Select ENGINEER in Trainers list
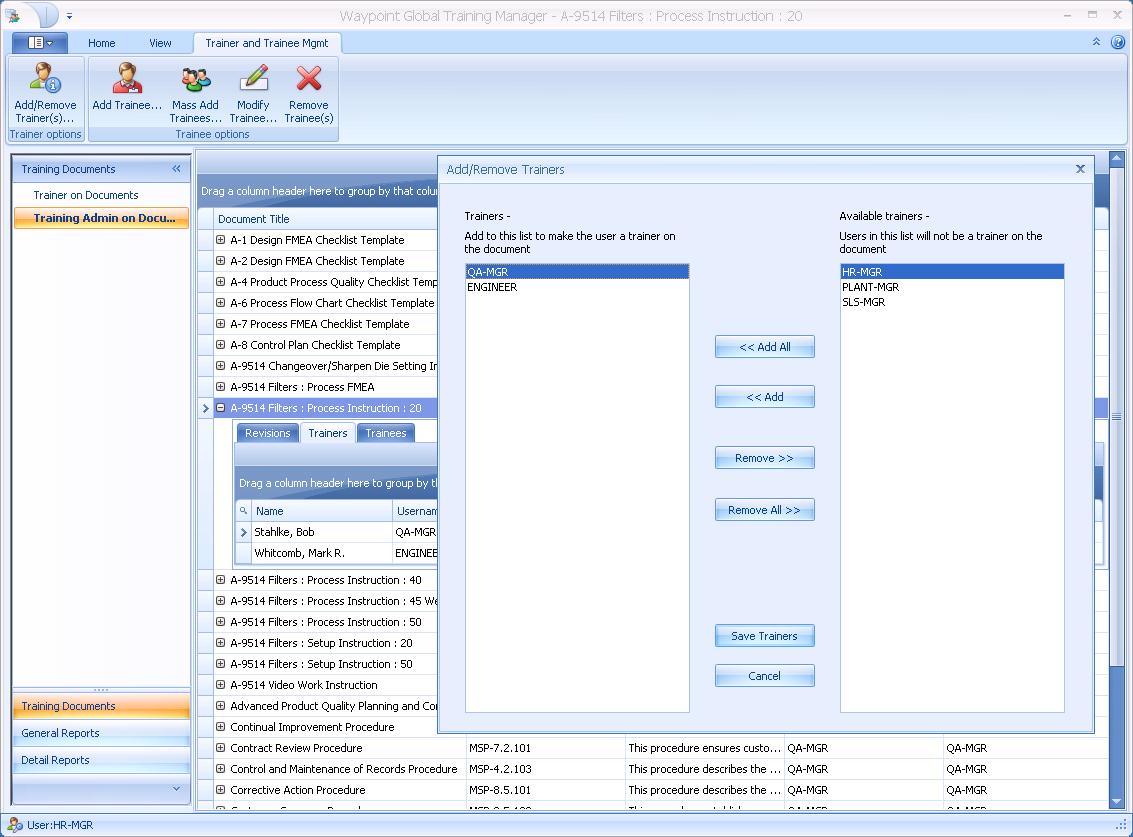Viewport: 1133px width, 837px height. point(577,287)
